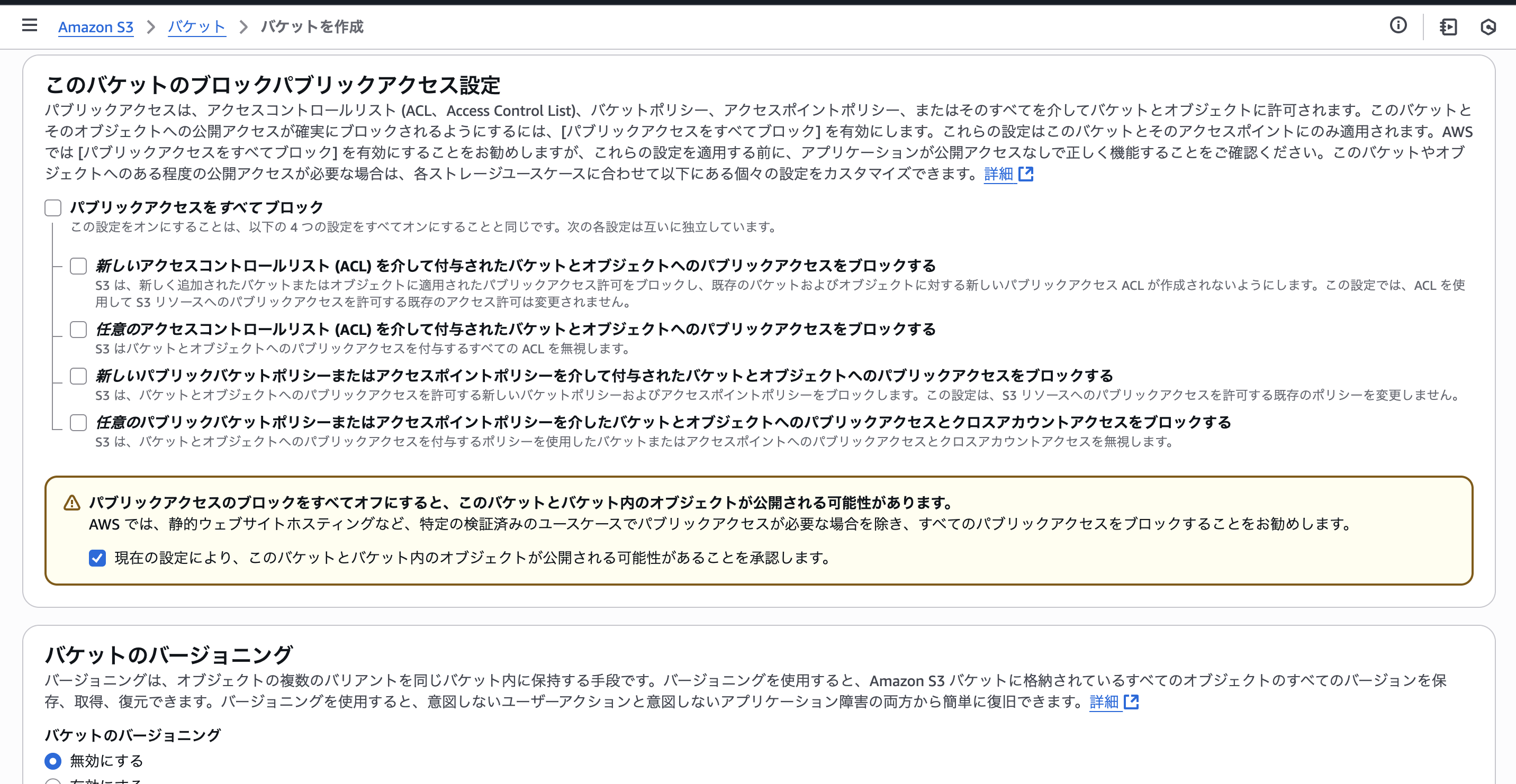This screenshot has height=784, width=1516.
Task: Enable 新しいアクセスコントロールリスト (ACL) block checkbox
Action: (78, 266)
